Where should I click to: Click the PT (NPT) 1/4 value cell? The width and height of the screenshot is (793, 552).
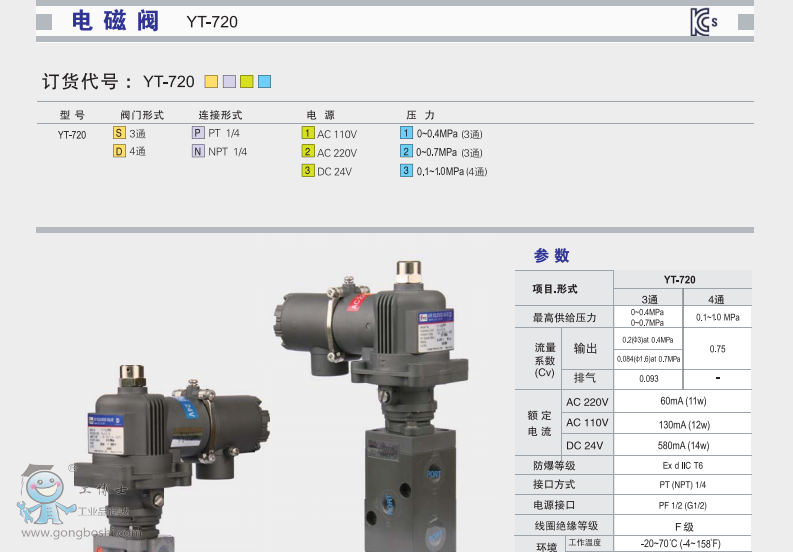tap(683, 485)
